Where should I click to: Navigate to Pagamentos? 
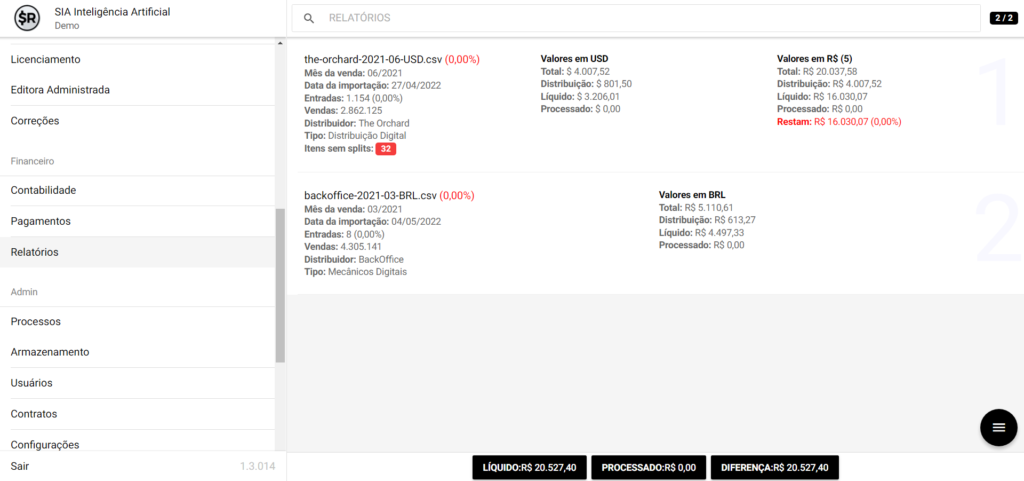tap(40, 221)
